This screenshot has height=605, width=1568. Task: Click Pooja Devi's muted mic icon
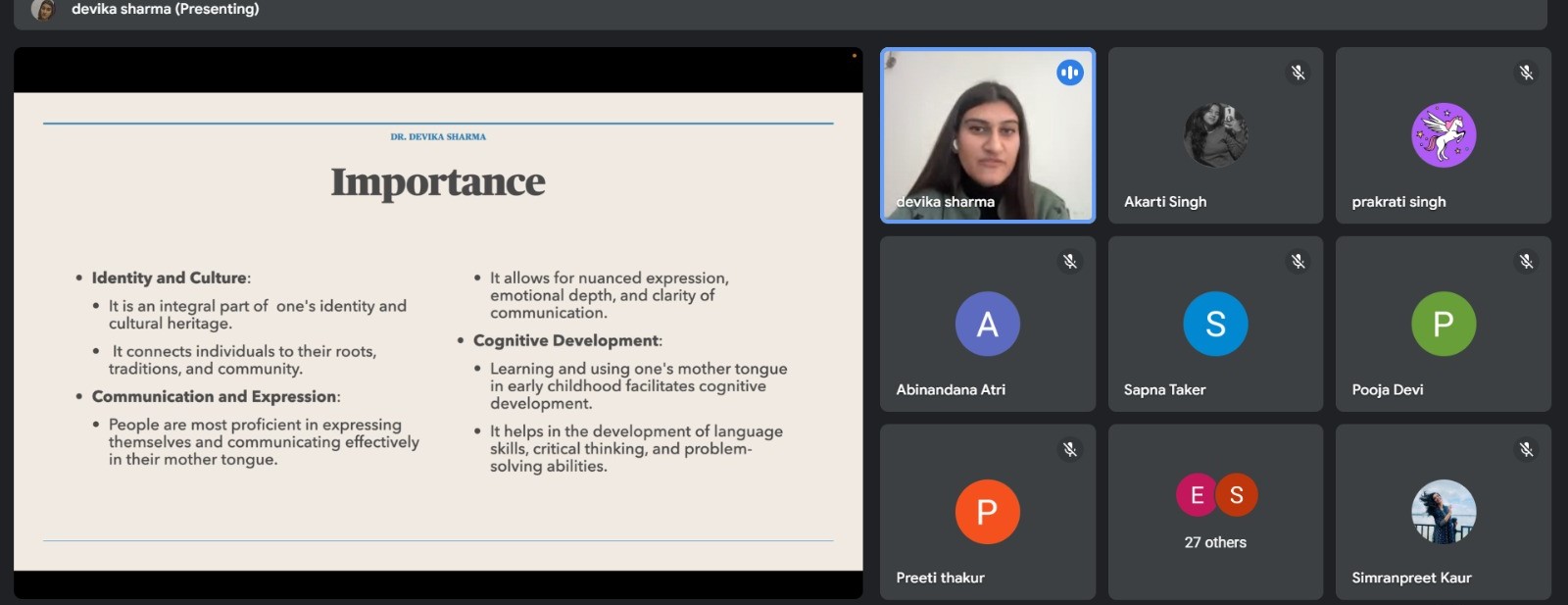pos(1526,261)
